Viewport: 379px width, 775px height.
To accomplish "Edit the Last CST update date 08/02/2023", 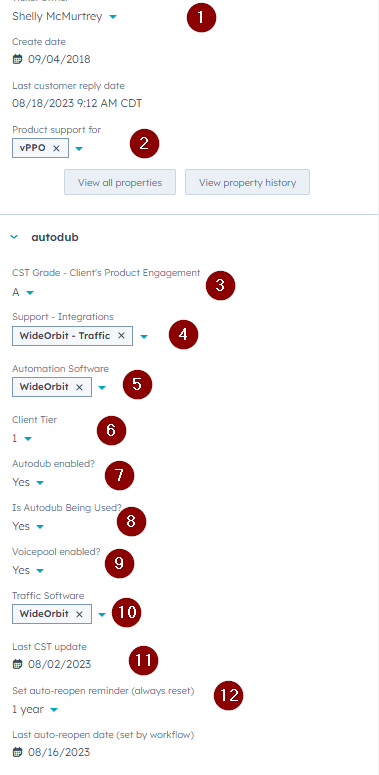I will [x=59, y=664].
